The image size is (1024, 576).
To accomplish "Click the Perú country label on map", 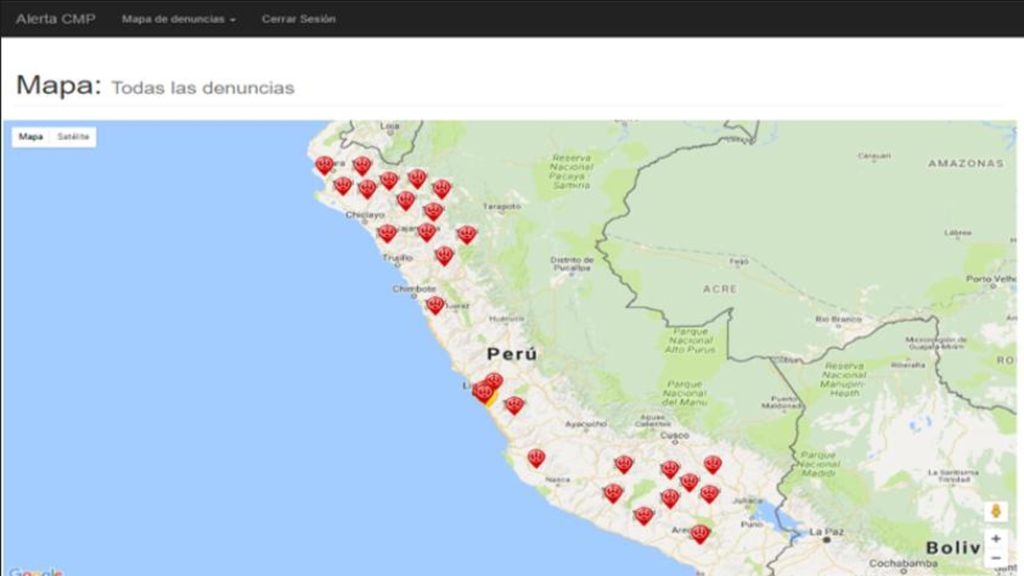I will pyautogui.click(x=512, y=354).
